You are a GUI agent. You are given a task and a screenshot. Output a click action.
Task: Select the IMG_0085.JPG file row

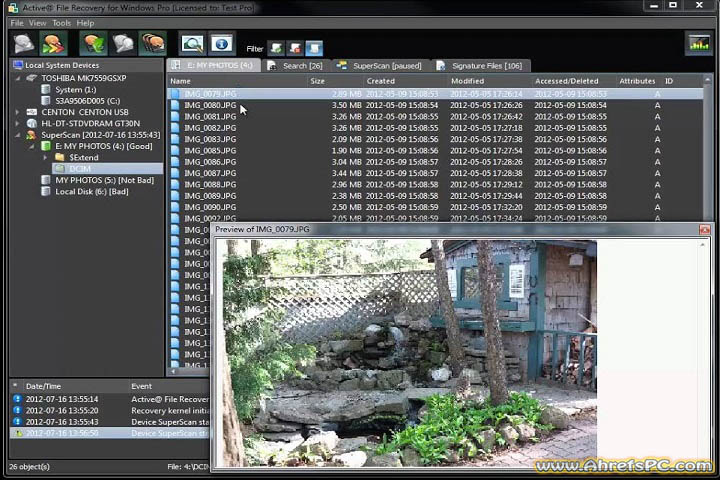point(210,151)
